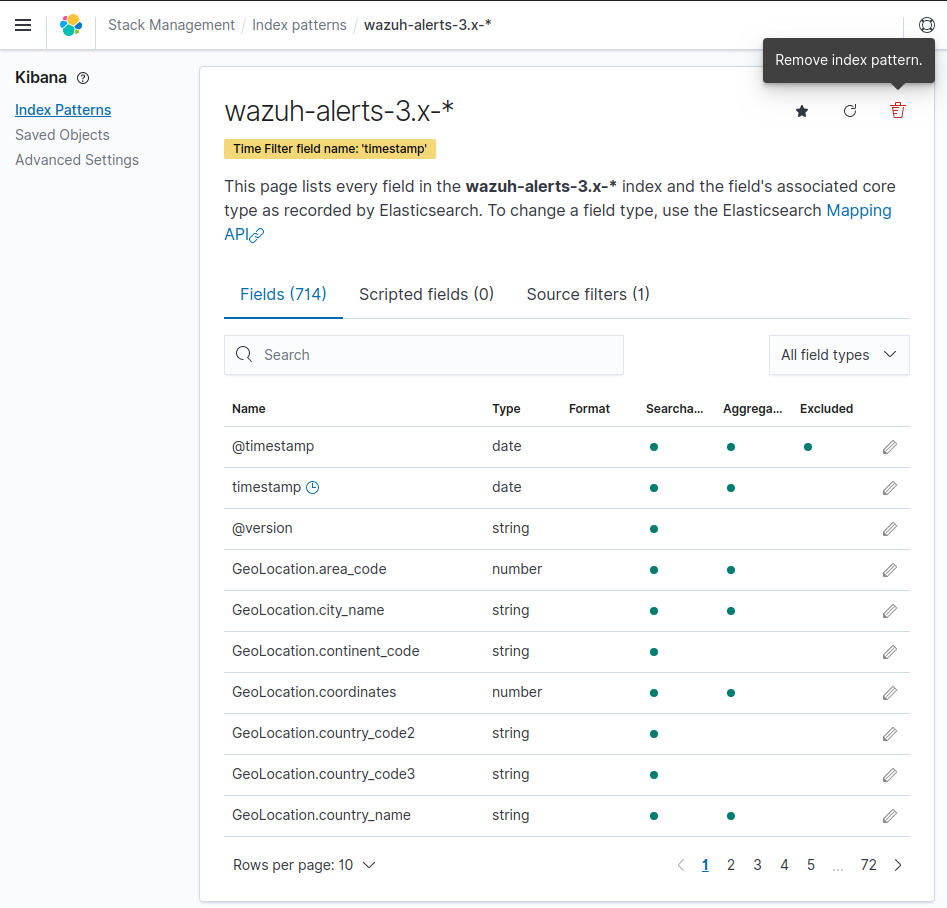947x908 pixels.
Task: Click the clock icon next to timestamp
Action: pos(311,487)
